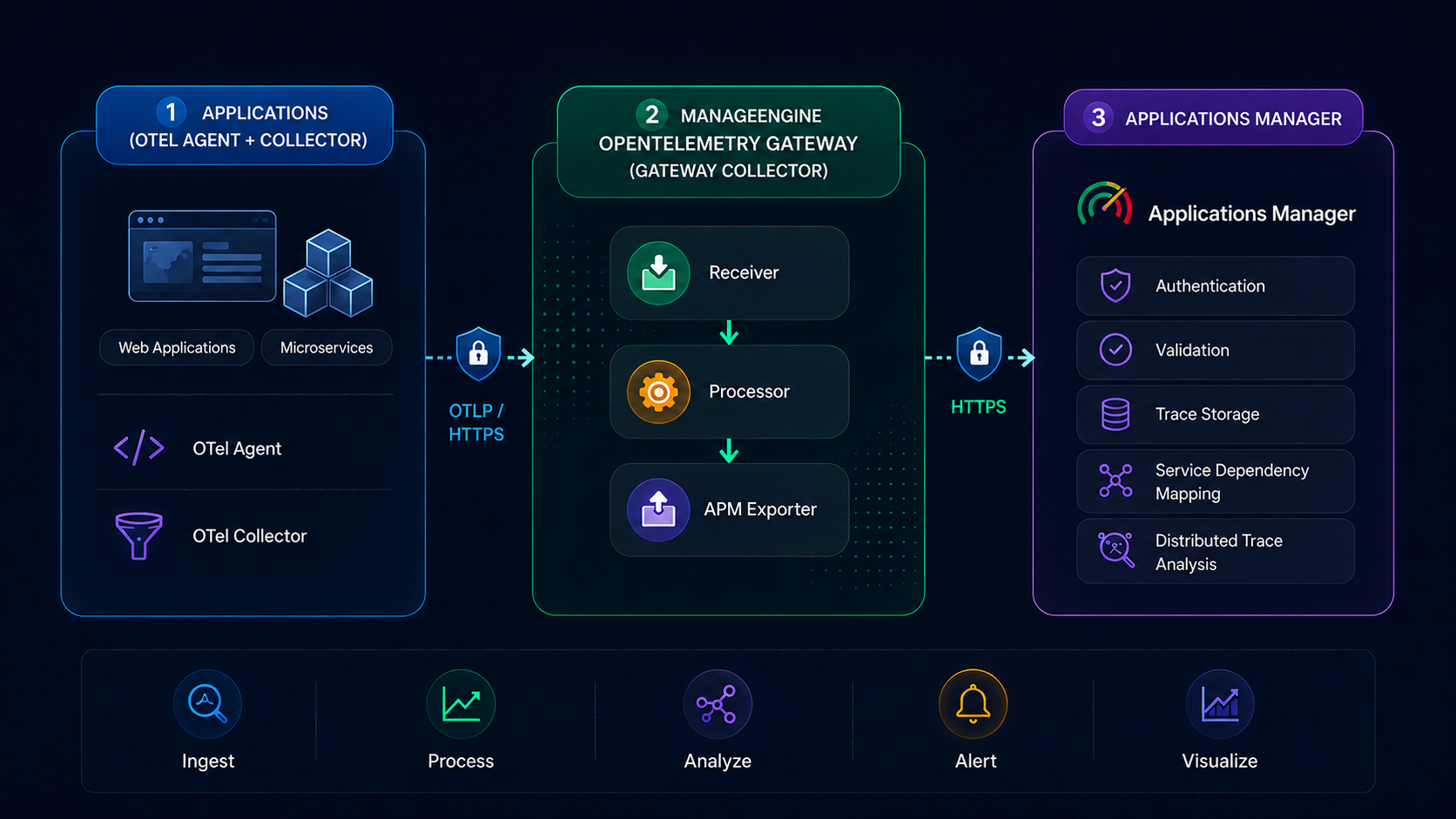Click the "OTel Agent" text
This screenshot has height=819, width=1456.
(x=237, y=448)
